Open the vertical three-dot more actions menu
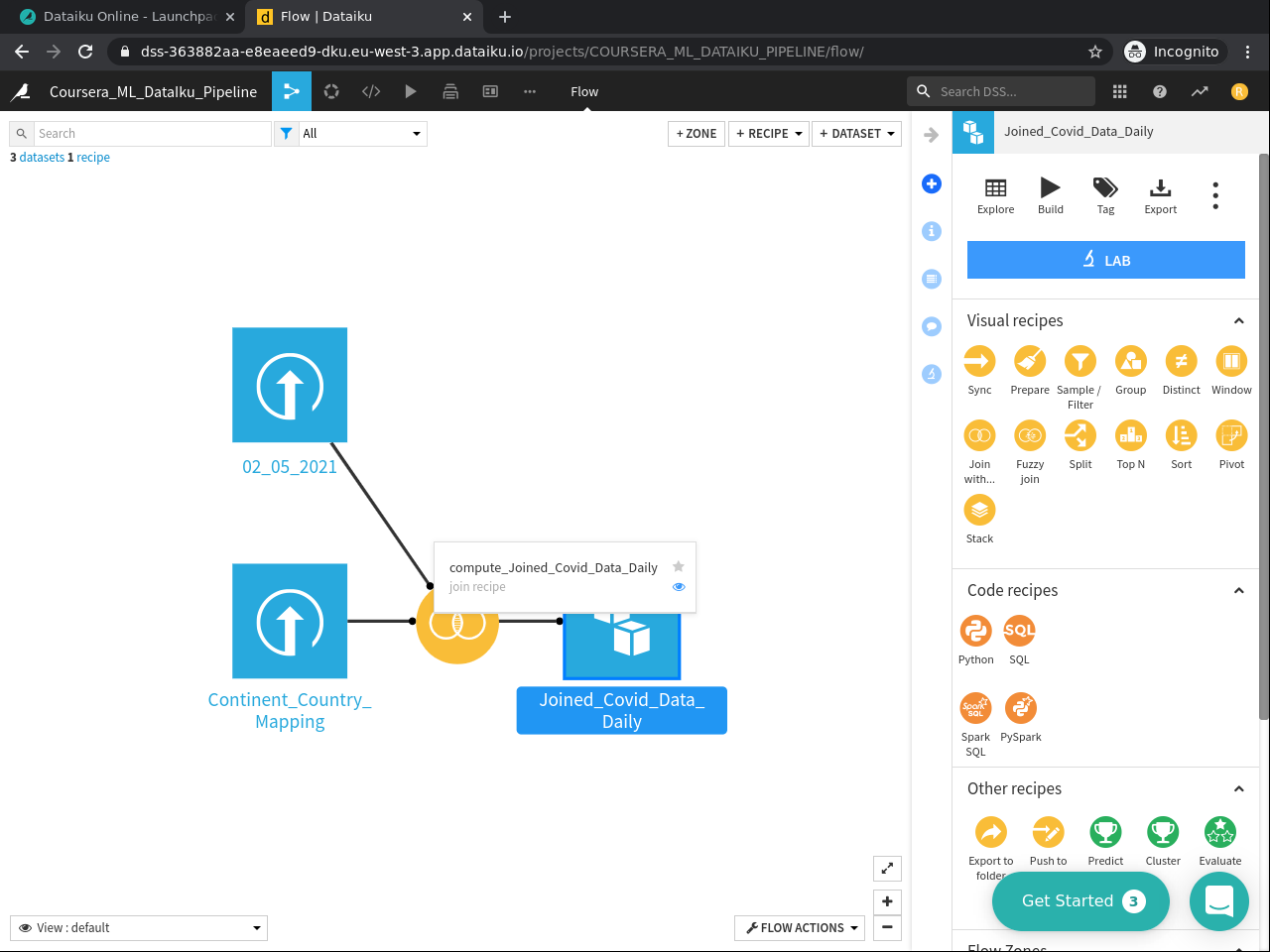Viewport: 1270px width, 952px height. pyautogui.click(x=1215, y=195)
